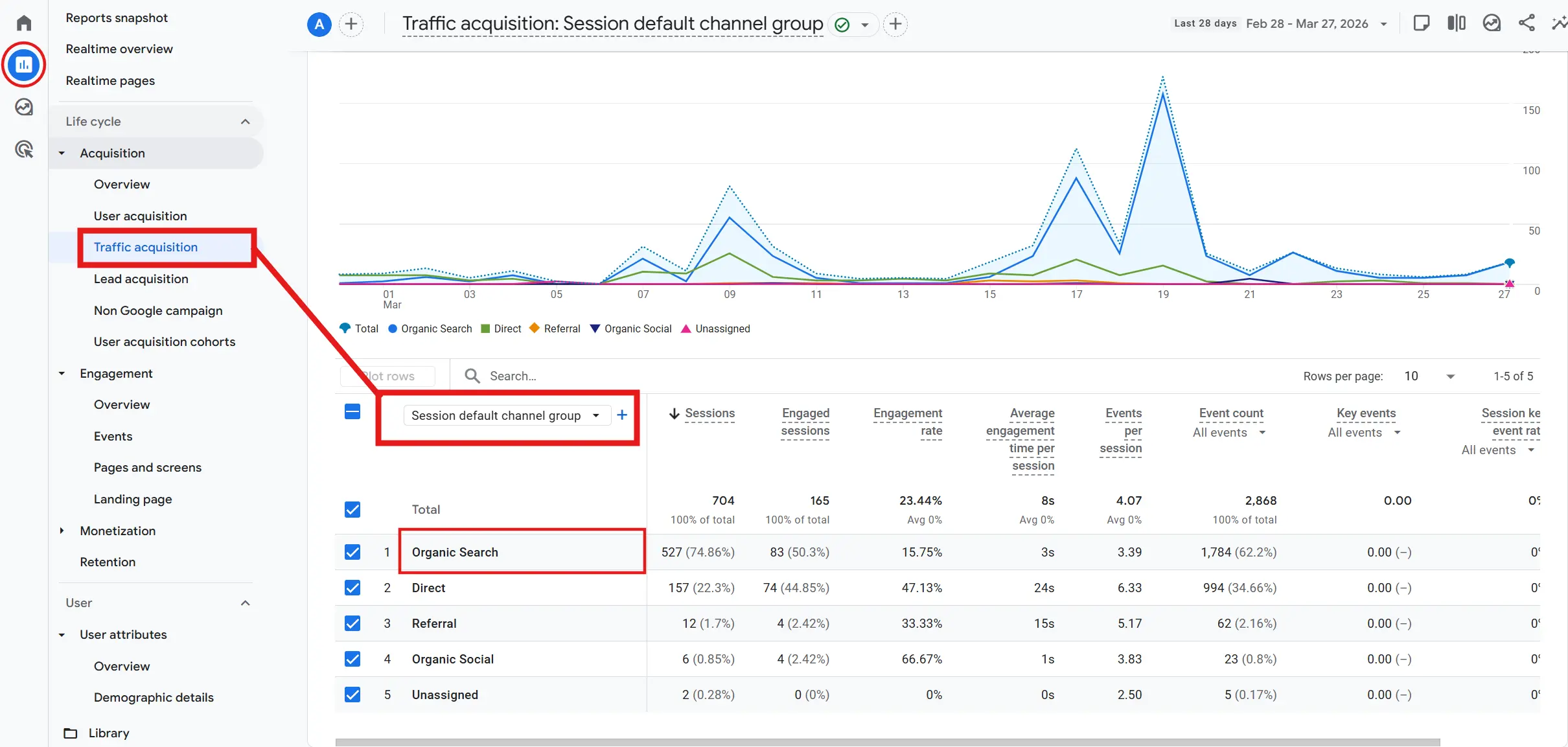
Task: Open Reports snapshot
Action: [x=117, y=17]
